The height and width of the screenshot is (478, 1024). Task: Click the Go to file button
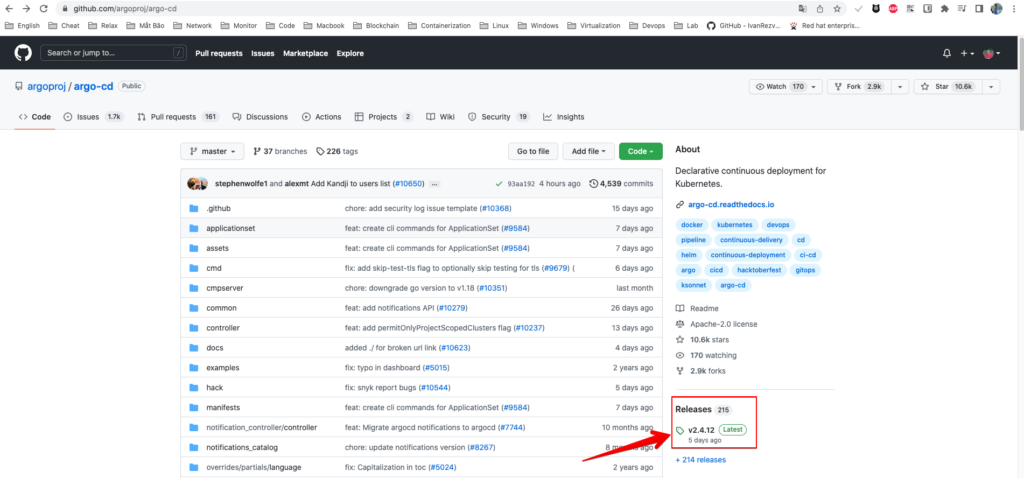coord(533,151)
